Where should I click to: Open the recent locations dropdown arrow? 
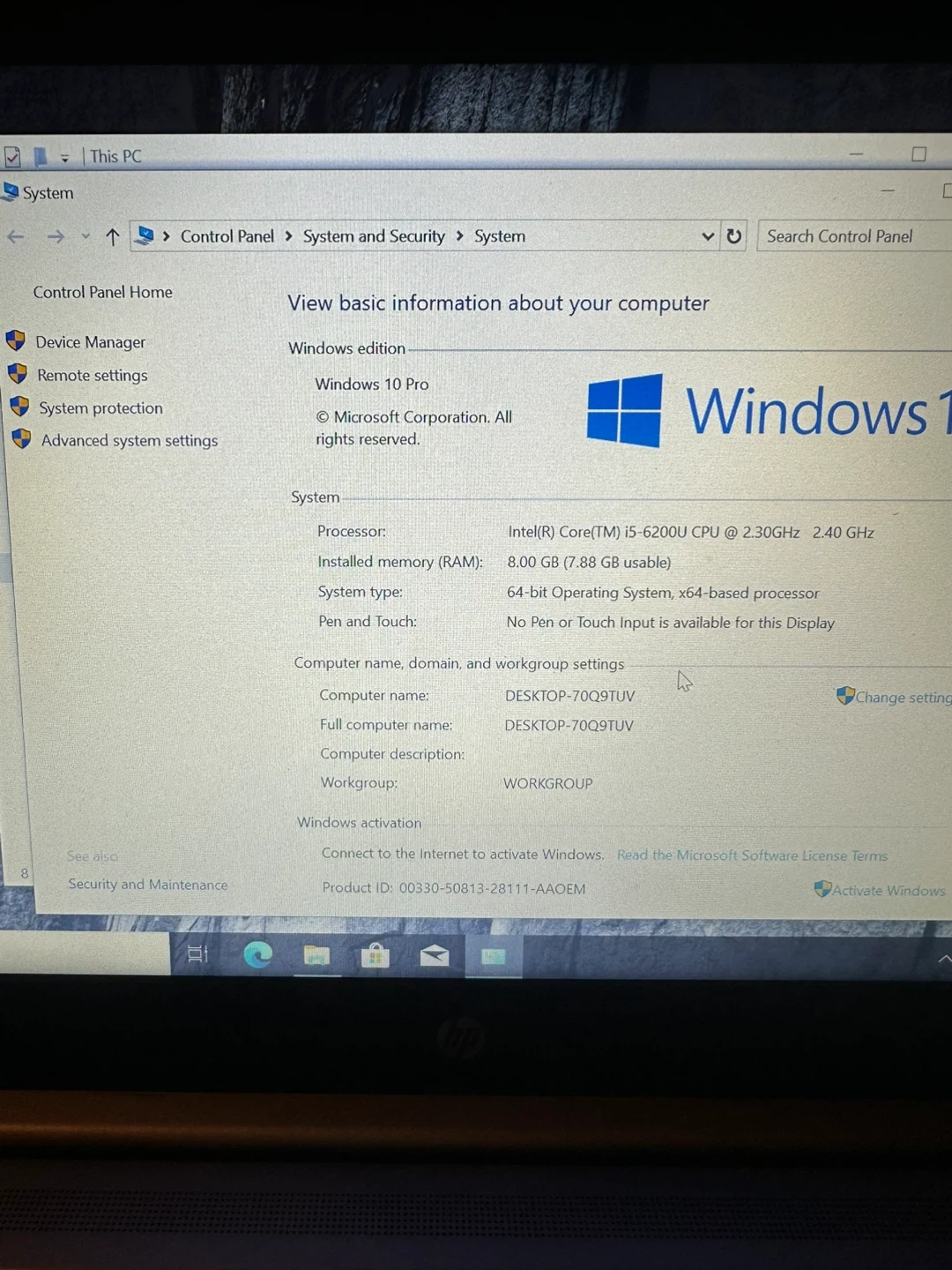point(86,236)
